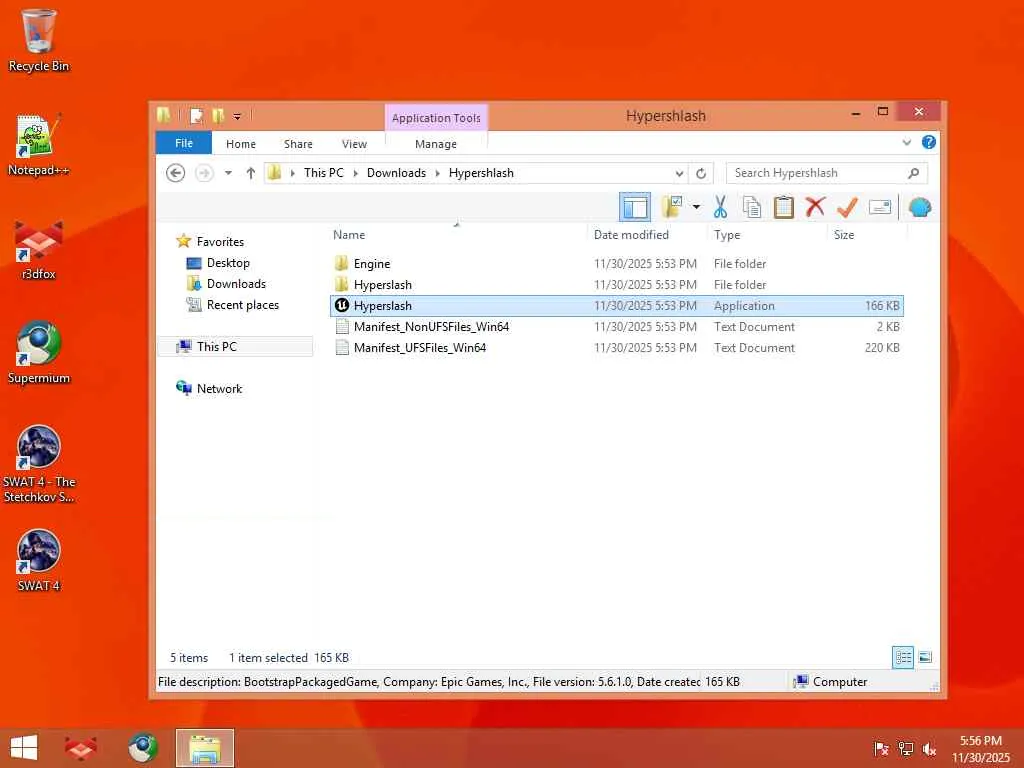The width and height of the screenshot is (1024, 768).
Task: Go back with the Back arrow button
Action: coord(175,173)
